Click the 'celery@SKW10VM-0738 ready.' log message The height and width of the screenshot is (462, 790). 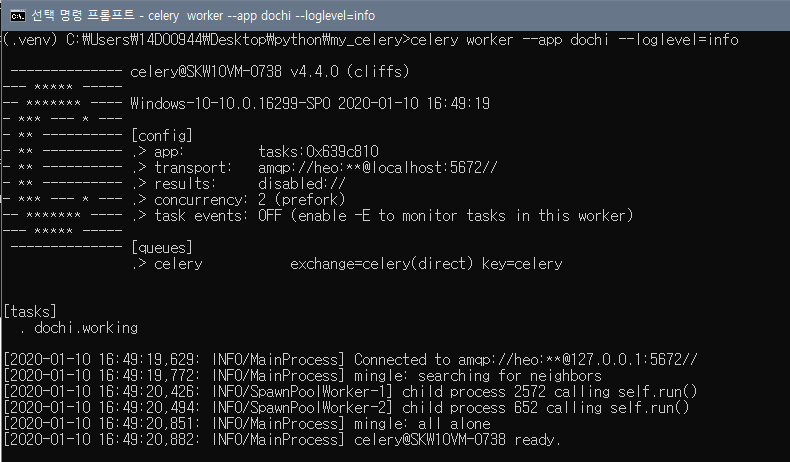(457, 440)
